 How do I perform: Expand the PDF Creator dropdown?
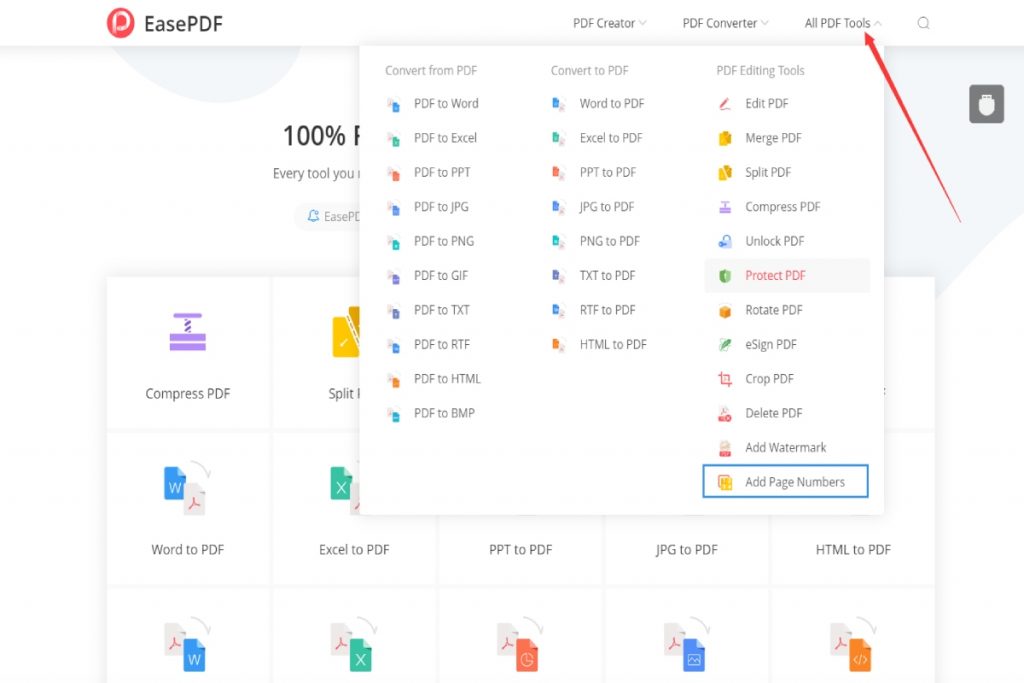click(609, 23)
